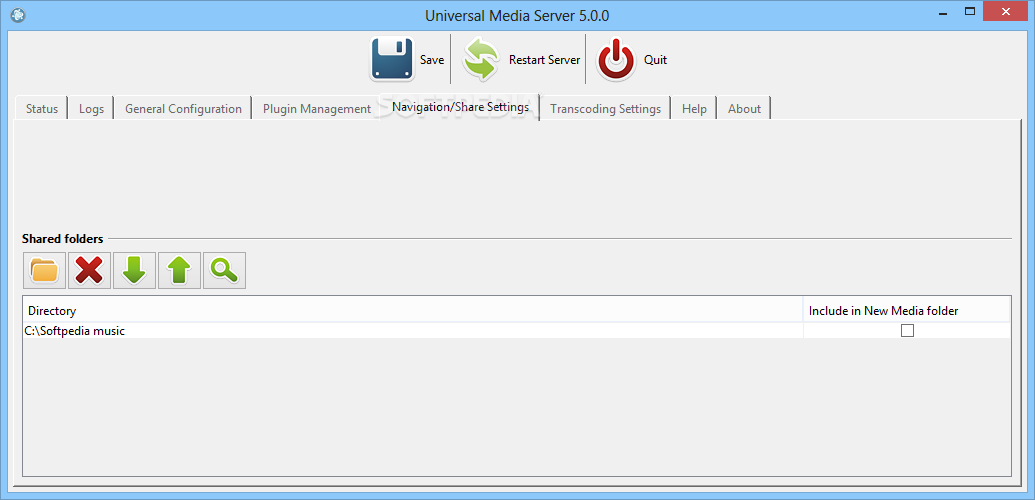Select the Navigation/Share Settings tab

click(x=460, y=106)
